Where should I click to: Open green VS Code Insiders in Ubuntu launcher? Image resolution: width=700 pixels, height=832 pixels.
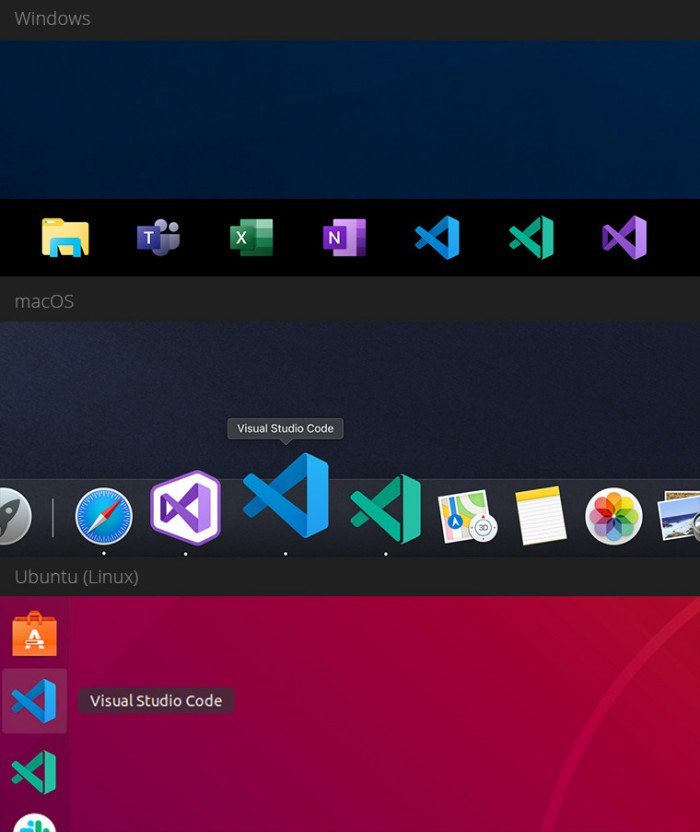click(34, 772)
